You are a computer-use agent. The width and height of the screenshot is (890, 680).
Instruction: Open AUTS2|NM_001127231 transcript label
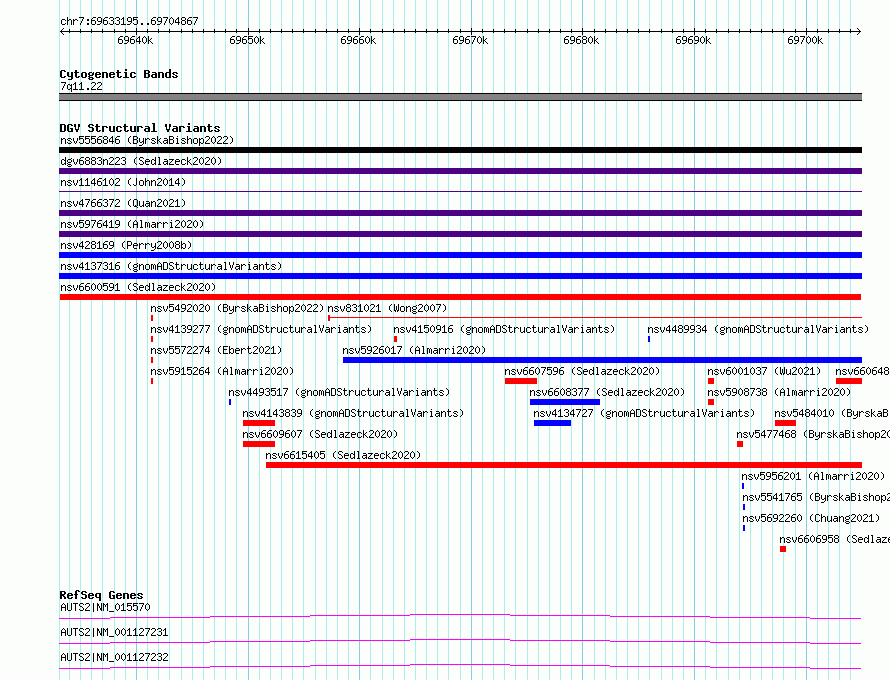[x=114, y=632]
